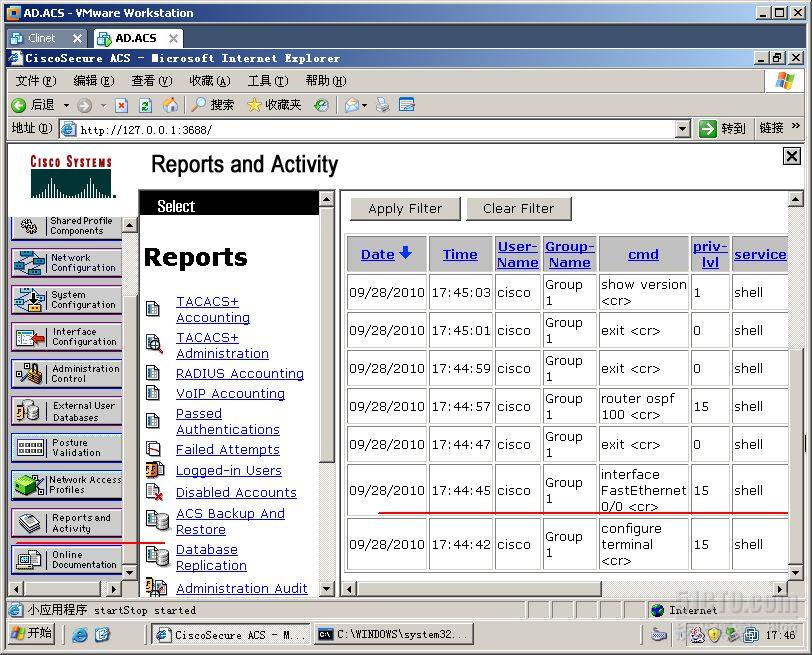This screenshot has height=655, width=812.
Task: Click the TACACS+ Accounting report icon
Action: tap(153, 309)
